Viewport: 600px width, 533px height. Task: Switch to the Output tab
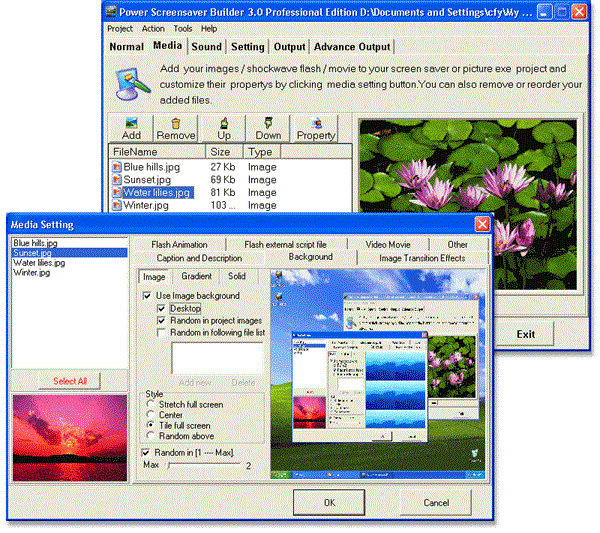pyautogui.click(x=290, y=47)
